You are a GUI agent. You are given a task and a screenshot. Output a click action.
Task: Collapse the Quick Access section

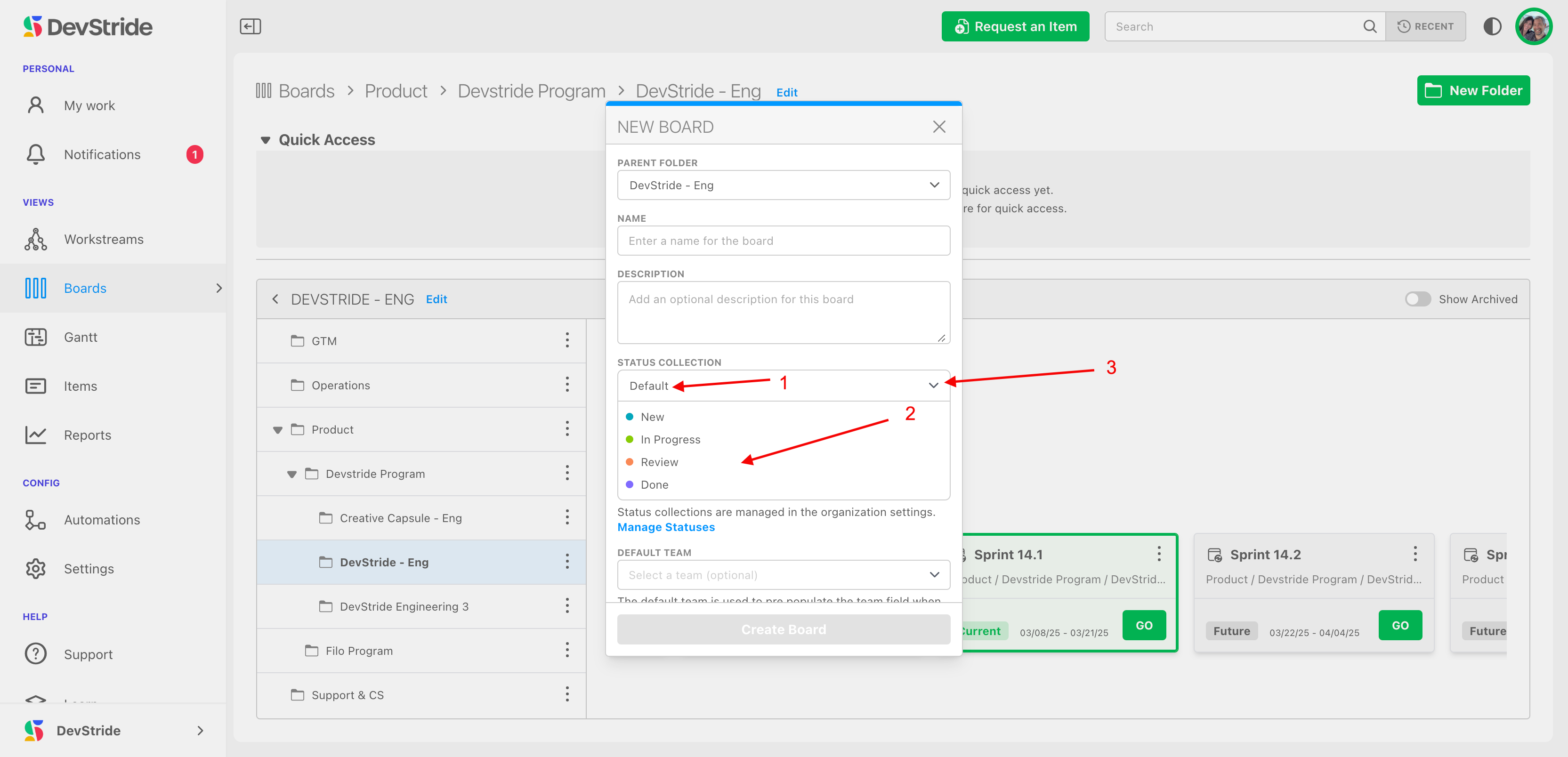tap(265, 140)
